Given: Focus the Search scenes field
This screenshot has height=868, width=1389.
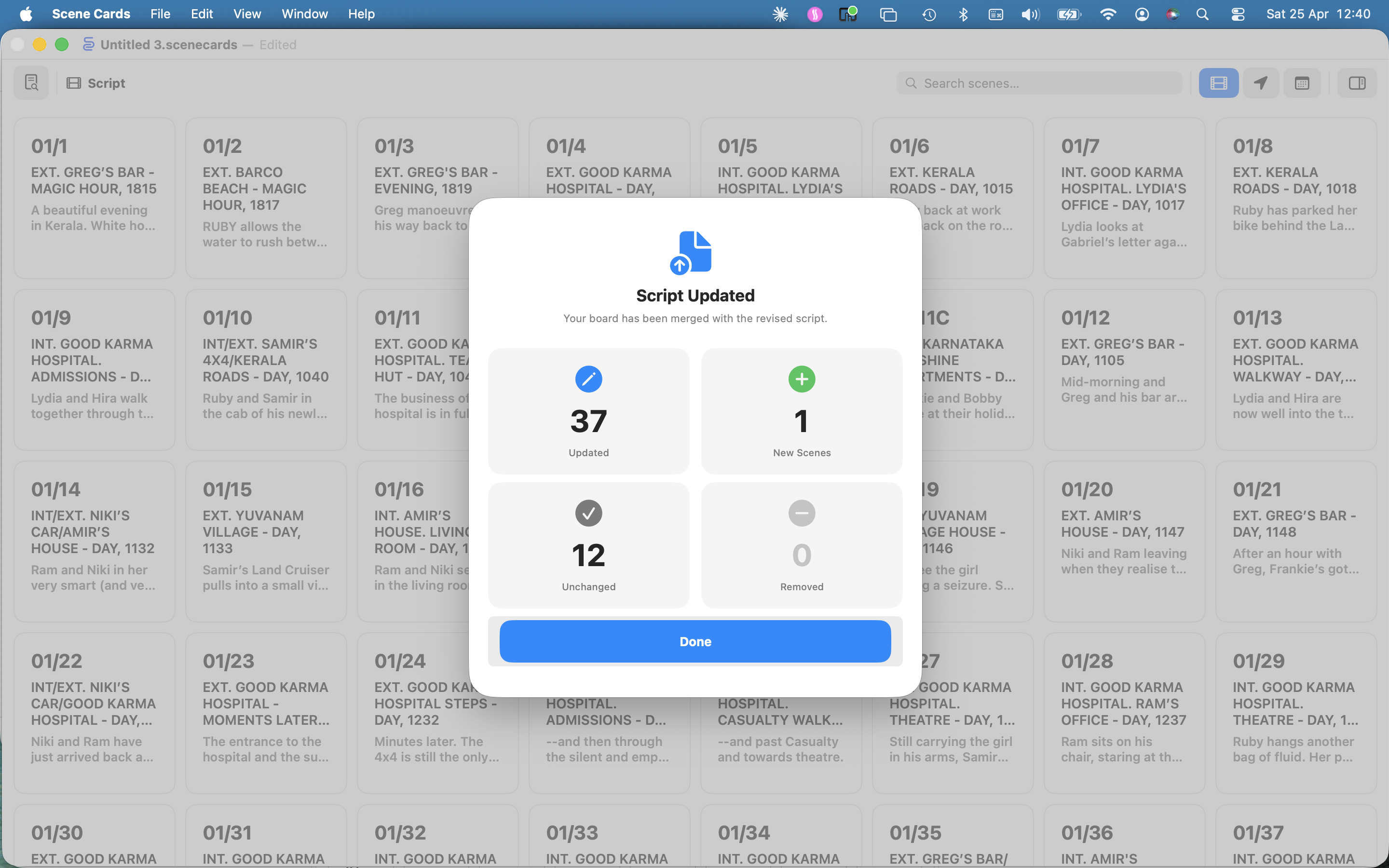Looking at the screenshot, I should click(1039, 83).
